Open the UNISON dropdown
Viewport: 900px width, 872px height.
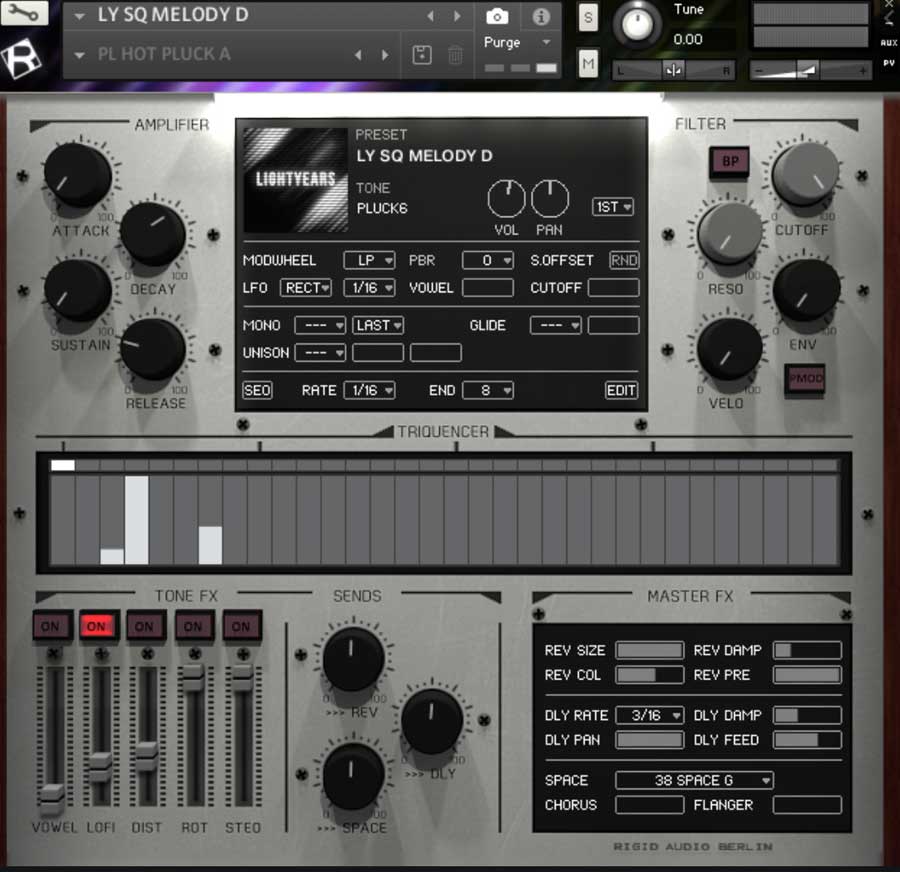point(320,352)
